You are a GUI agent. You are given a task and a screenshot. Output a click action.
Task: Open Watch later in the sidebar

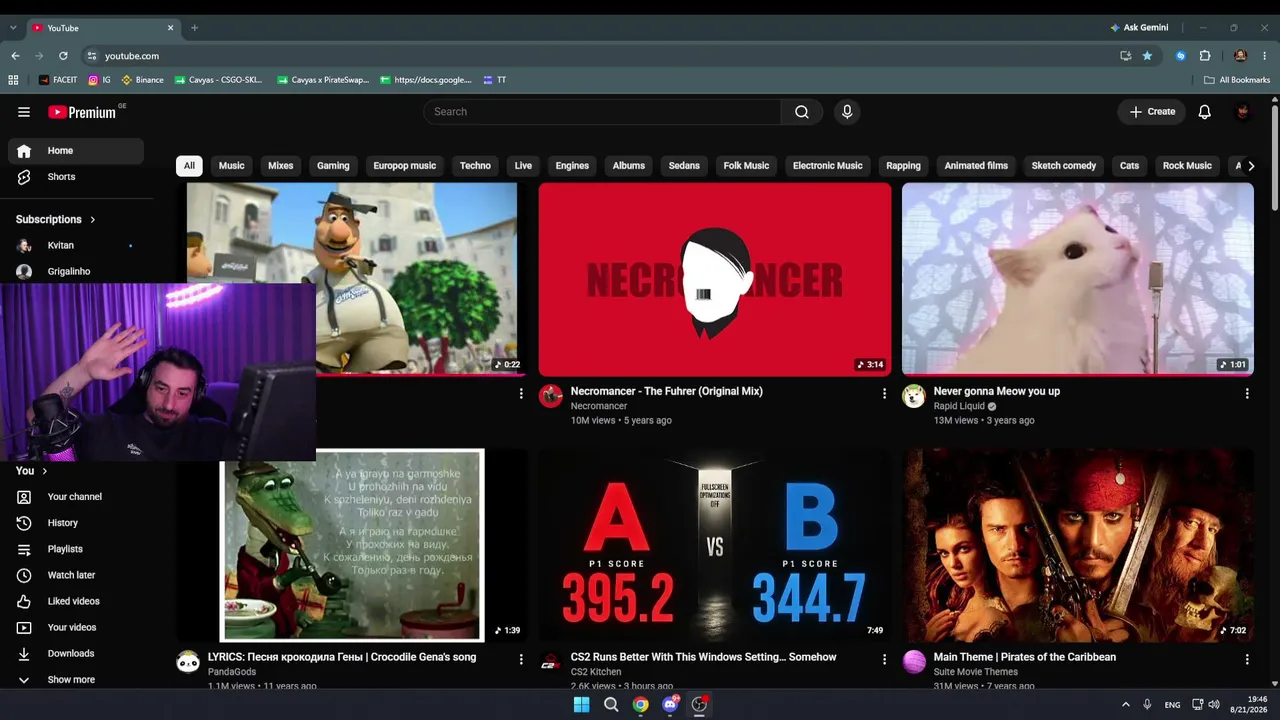[76, 575]
